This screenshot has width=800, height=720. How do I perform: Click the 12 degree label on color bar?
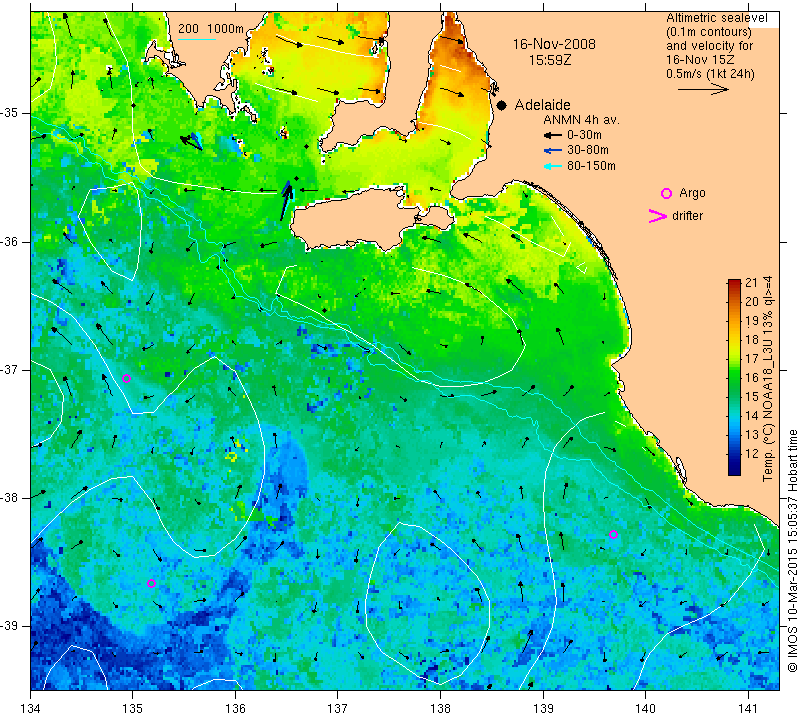(x=752, y=453)
